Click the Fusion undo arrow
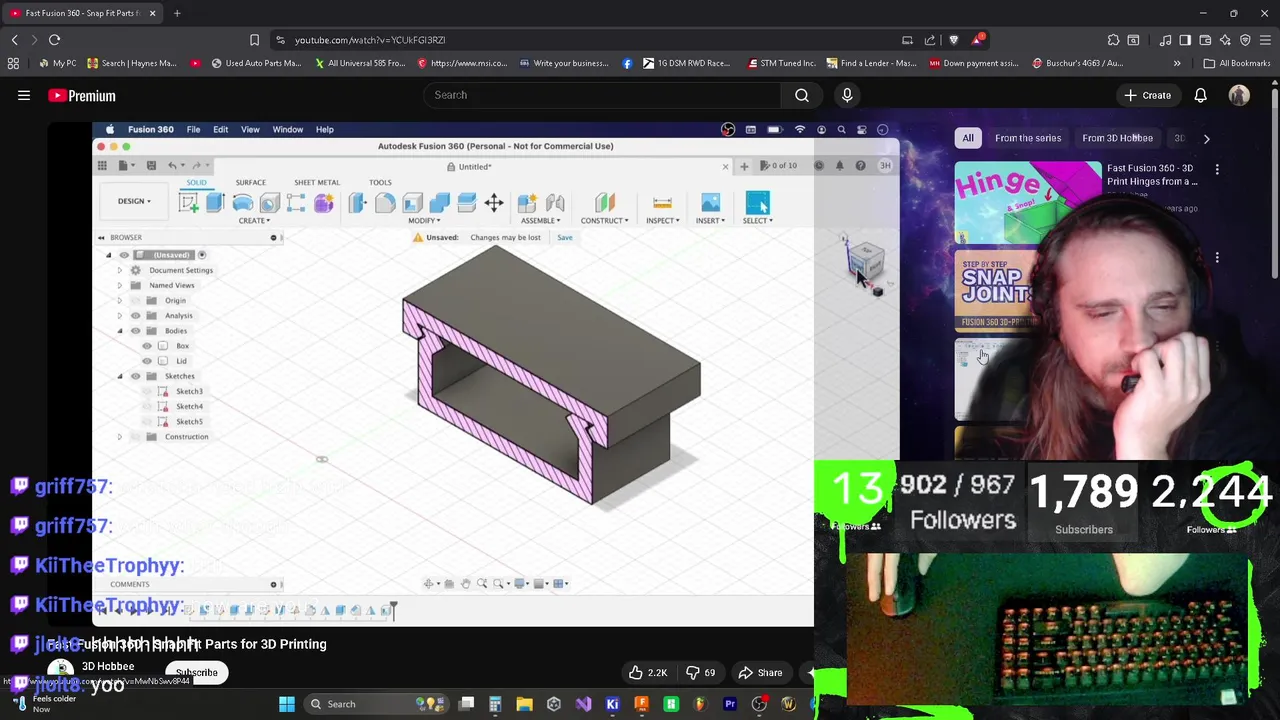The width and height of the screenshot is (1280, 720). coord(172,166)
